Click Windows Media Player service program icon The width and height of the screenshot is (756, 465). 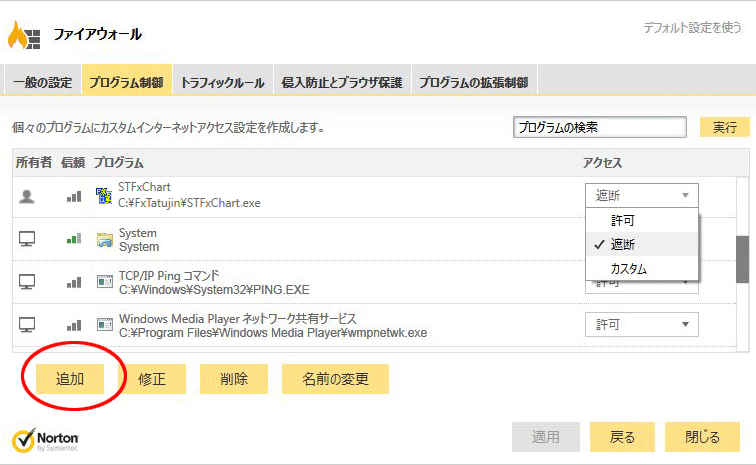(105, 325)
